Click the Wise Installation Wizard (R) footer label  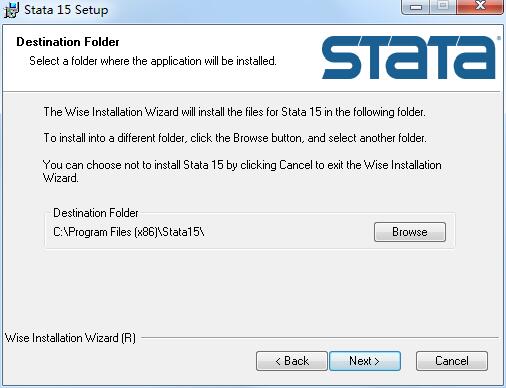[x=70, y=338]
